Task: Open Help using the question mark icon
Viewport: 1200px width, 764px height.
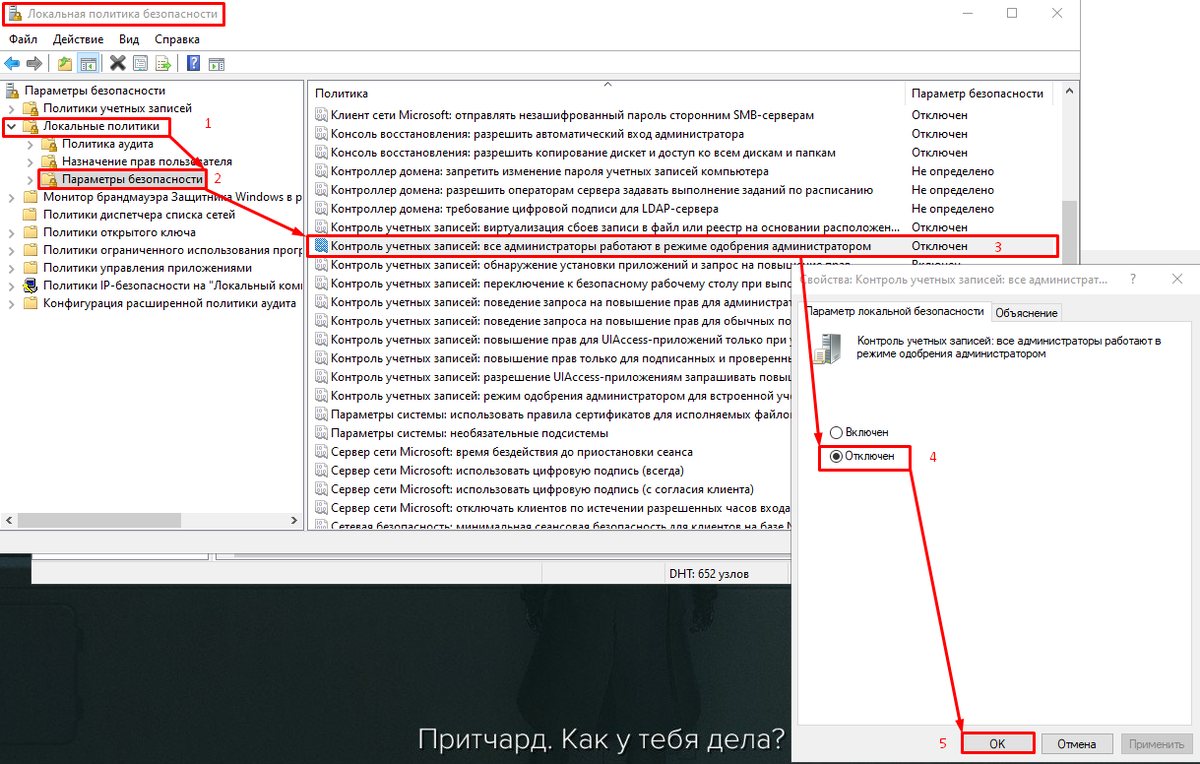Action: [193, 62]
